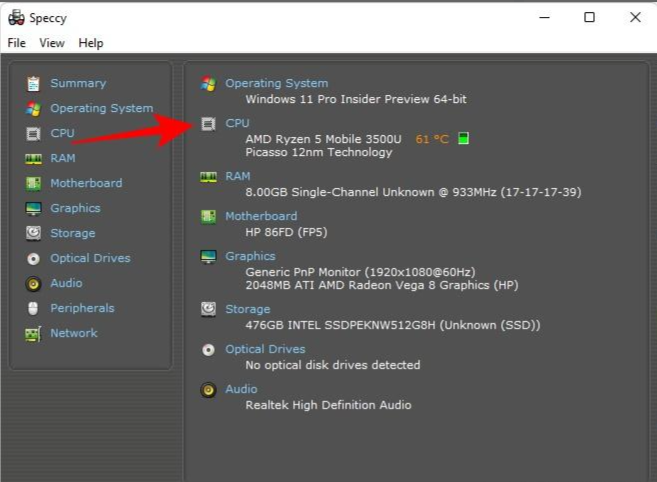
Task: Click the Audio speaker icon in sidebar
Action: (33, 283)
